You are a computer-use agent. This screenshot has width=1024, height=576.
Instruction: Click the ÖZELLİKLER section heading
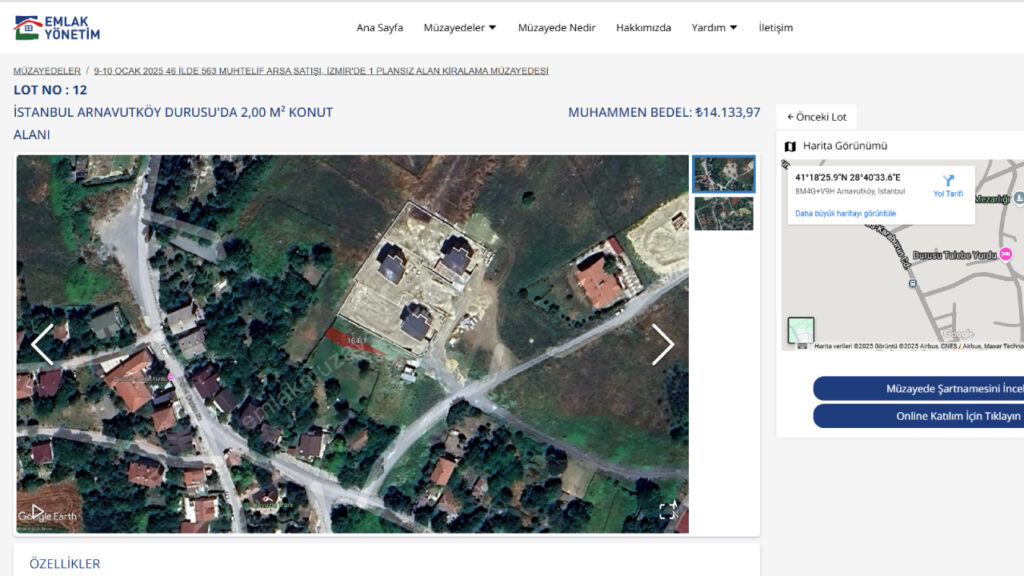tap(65, 564)
